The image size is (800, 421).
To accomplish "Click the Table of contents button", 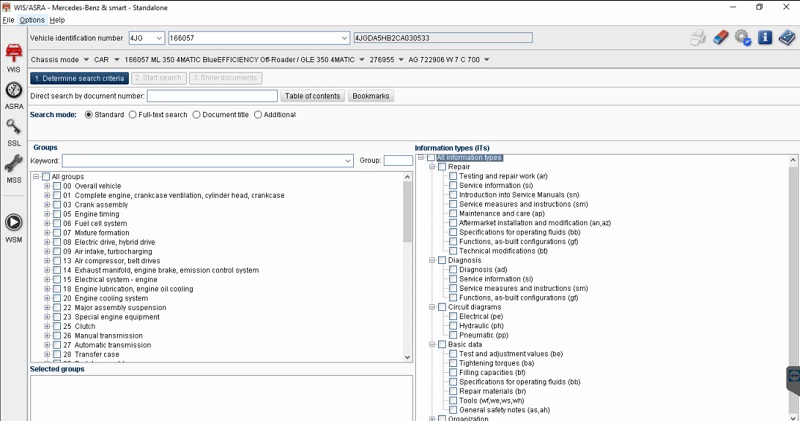I will pos(313,96).
